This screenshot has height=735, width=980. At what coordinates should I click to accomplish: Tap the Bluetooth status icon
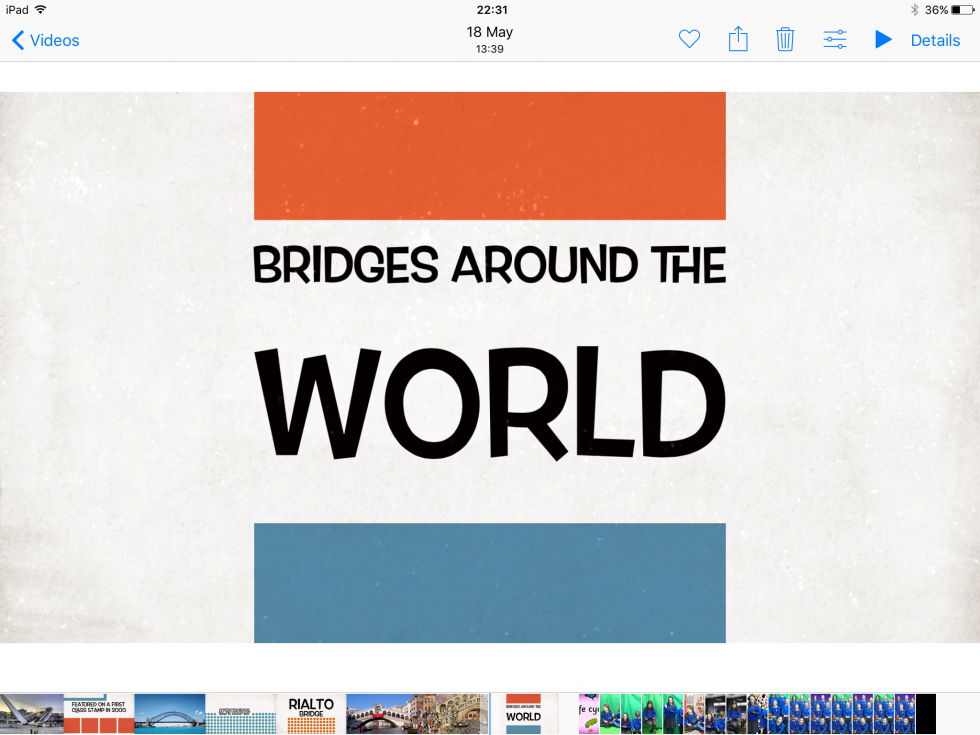pos(913,10)
